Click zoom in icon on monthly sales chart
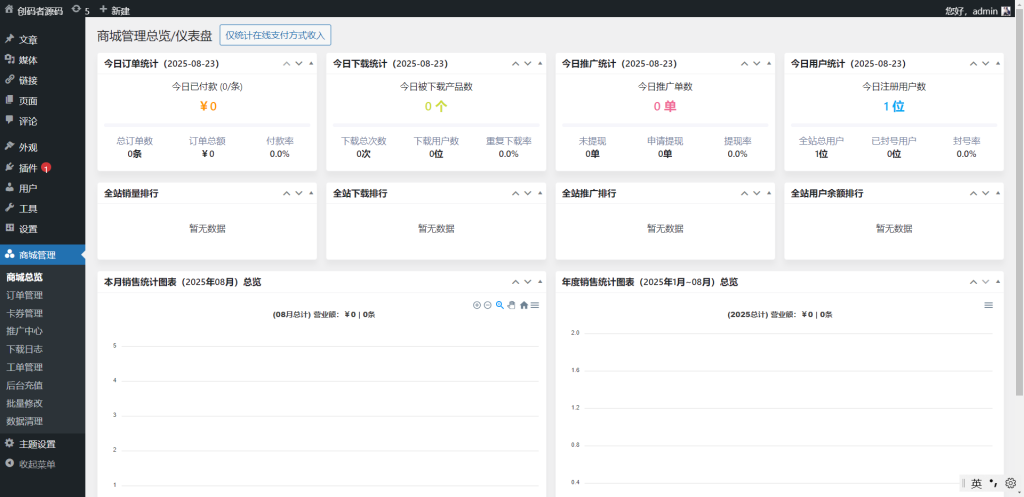1024x497 pixels. pos(477,305)
